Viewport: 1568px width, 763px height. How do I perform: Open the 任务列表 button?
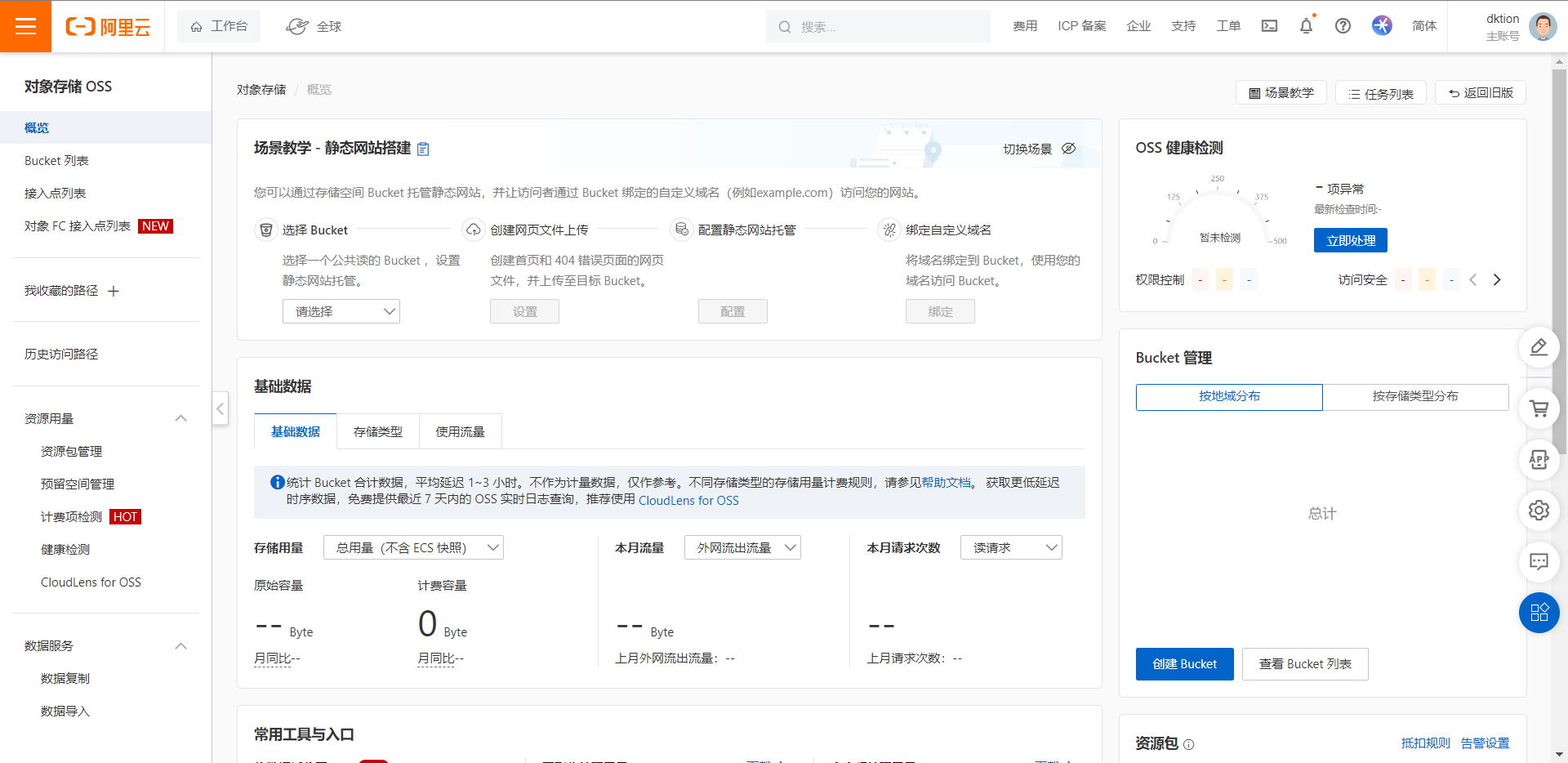tap(1381, 93)
